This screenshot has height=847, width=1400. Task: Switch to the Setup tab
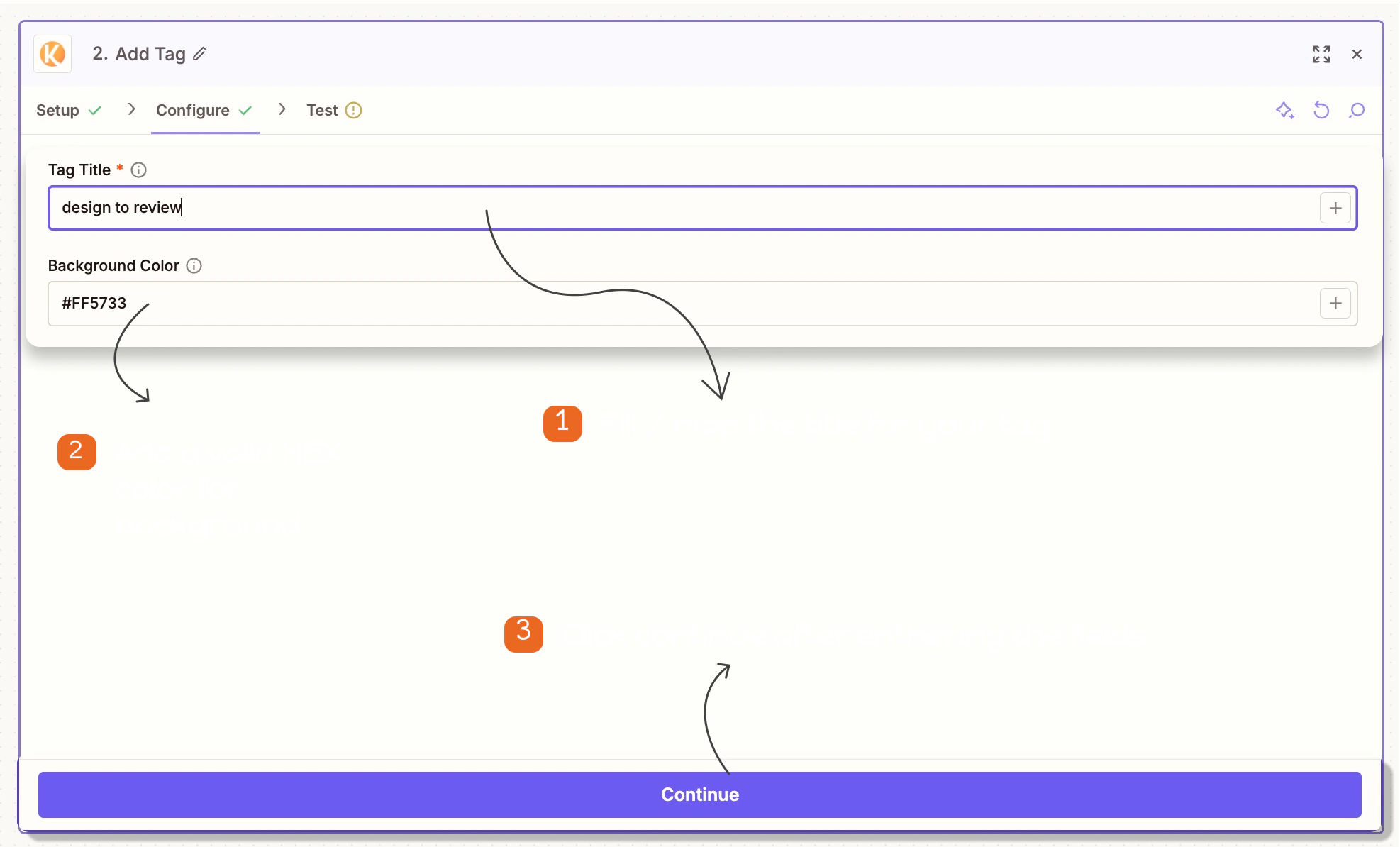tap(69, 111)
